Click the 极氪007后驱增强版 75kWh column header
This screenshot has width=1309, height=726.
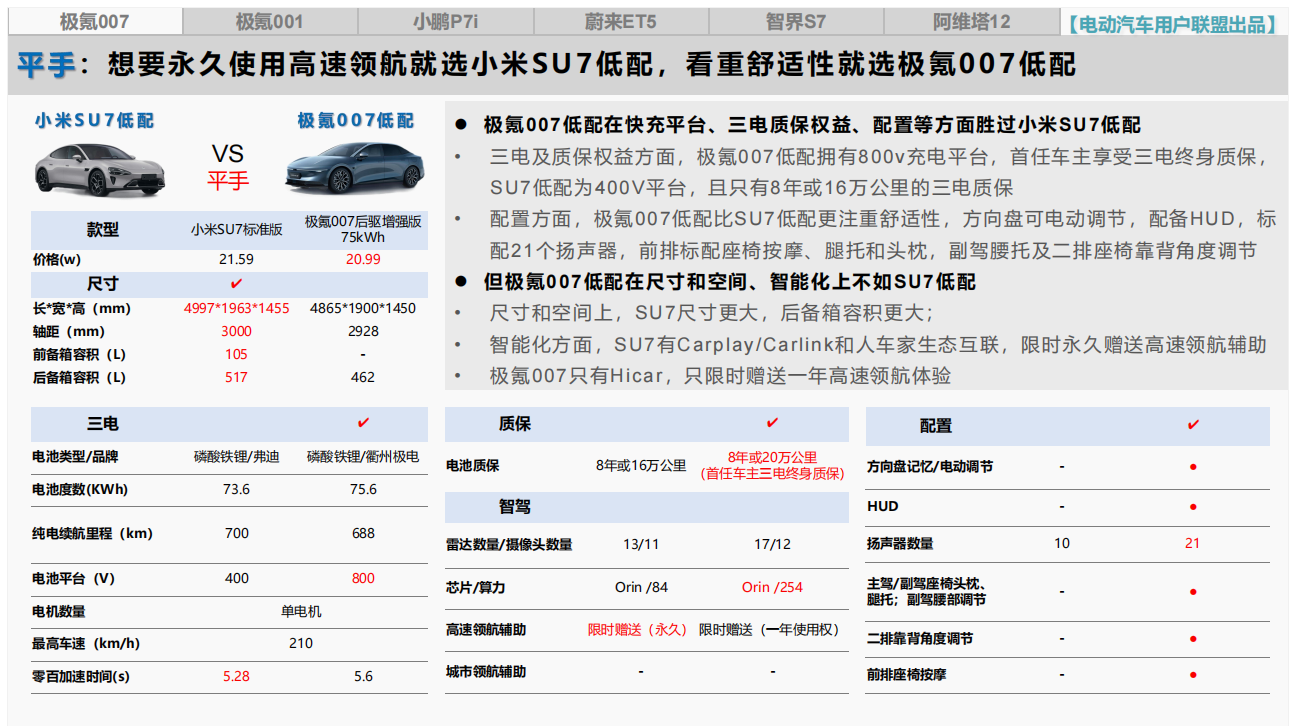click(x=363, y=229)
